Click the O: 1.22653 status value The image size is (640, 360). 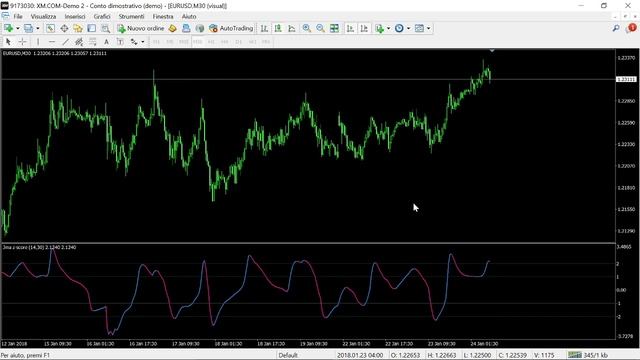pos(405,355)
